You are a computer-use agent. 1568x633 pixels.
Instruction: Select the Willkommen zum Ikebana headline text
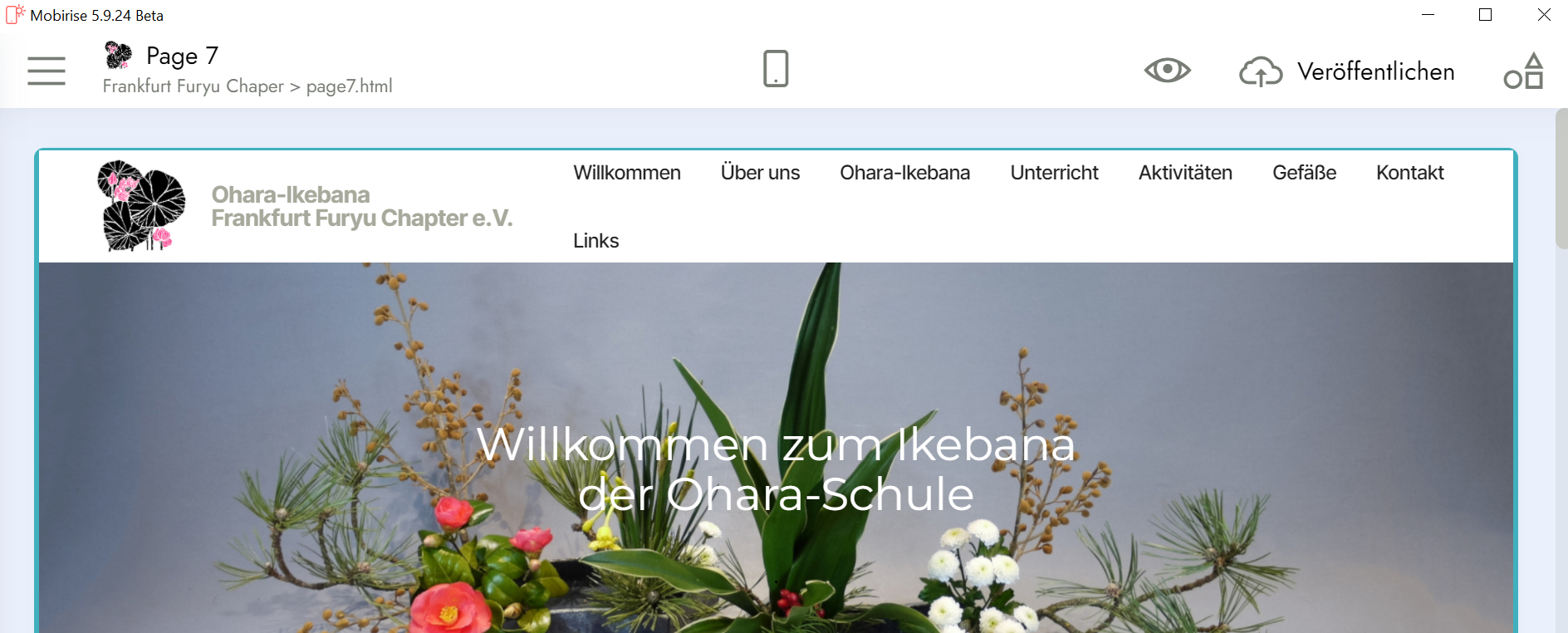pyautogui.click(x=776, y=469)
